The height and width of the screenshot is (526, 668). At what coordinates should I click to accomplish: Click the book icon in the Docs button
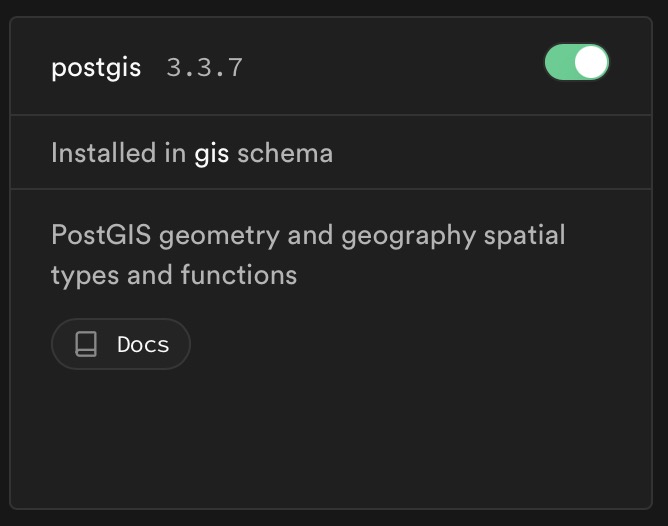pyautogui.click(x=86, y=345)
